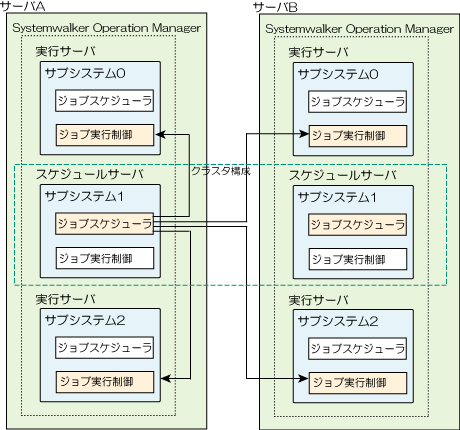Click サブシステム2 heading in サーバA
460x430 pixels.
pos(85,320)
